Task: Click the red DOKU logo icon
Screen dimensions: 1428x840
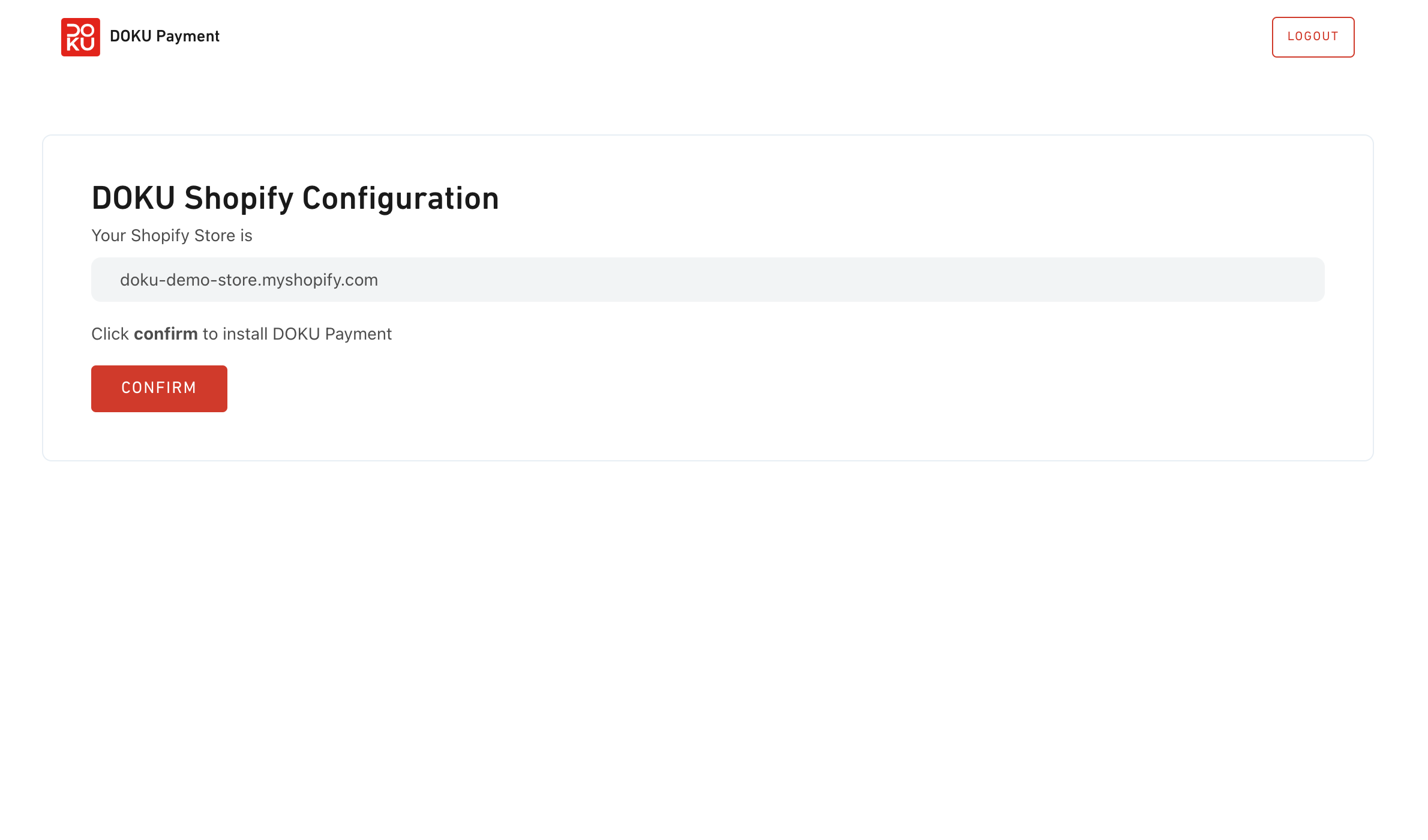Action: click(80, 37)
